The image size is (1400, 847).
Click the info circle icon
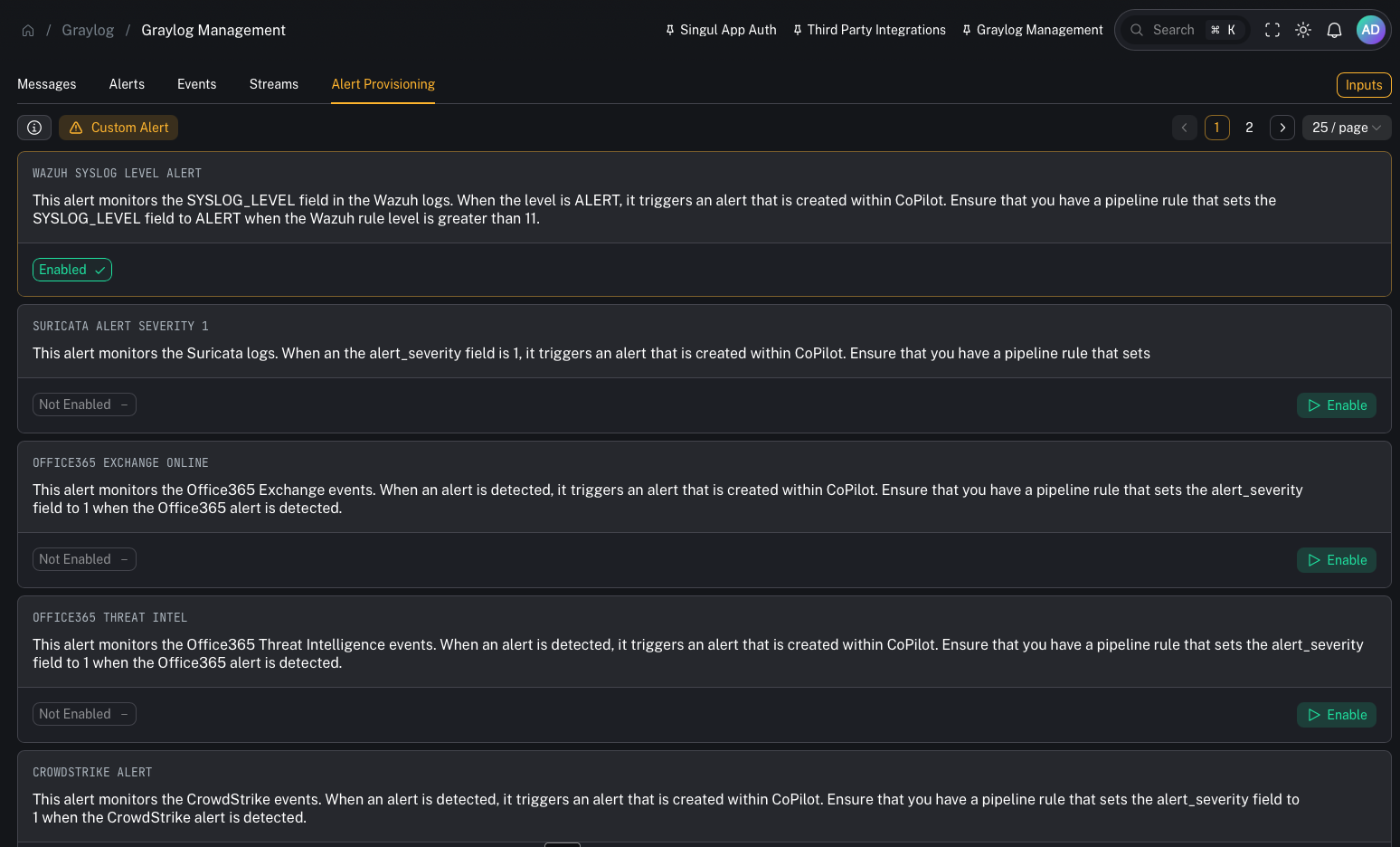pyautogui.click(x=34, y=127)
